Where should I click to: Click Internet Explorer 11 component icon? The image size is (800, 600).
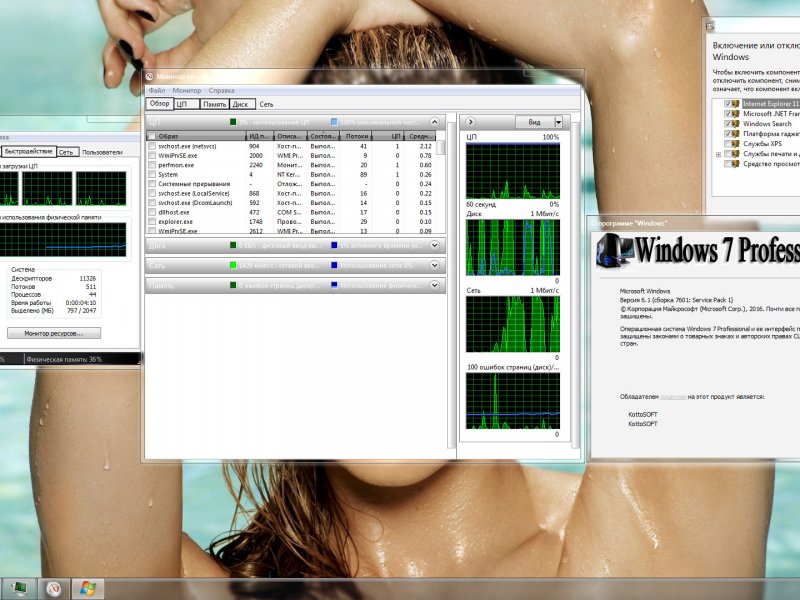(x=736, y=104)
